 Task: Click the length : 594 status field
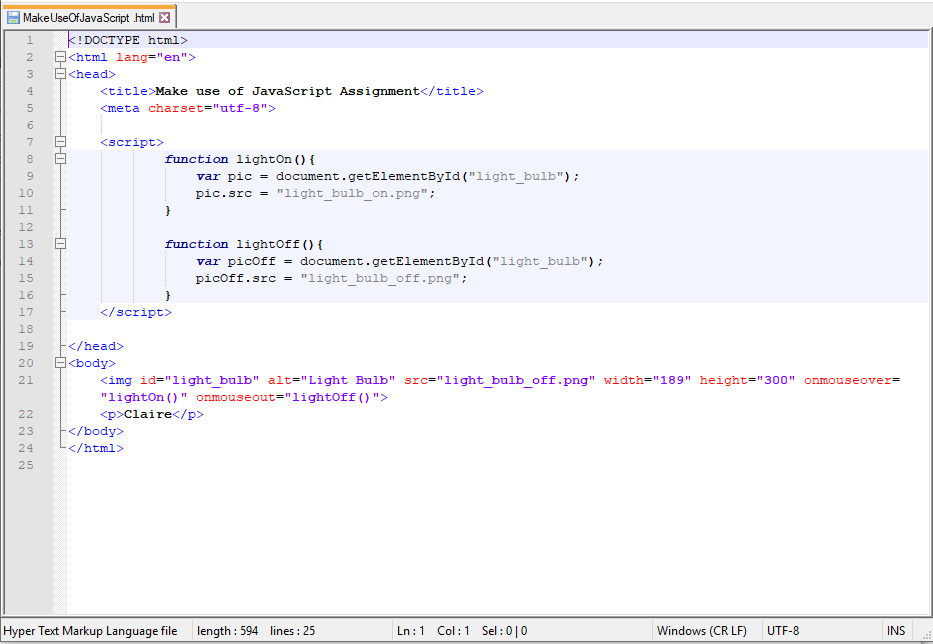pyautogui.click(x=228, y=631)
